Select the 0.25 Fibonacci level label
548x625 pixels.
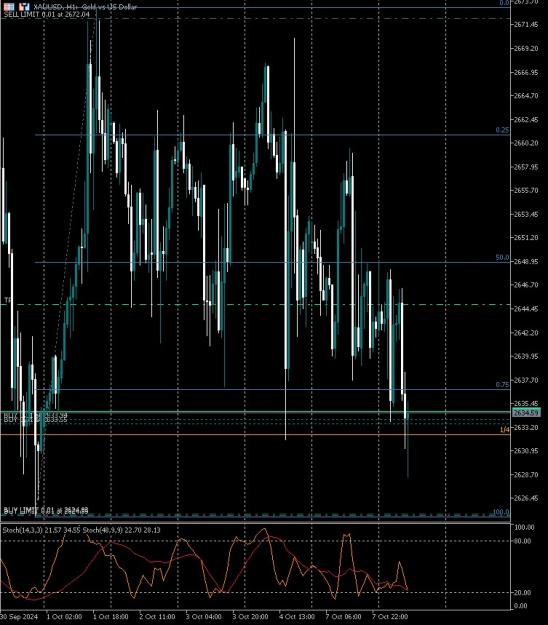point(502,130)
